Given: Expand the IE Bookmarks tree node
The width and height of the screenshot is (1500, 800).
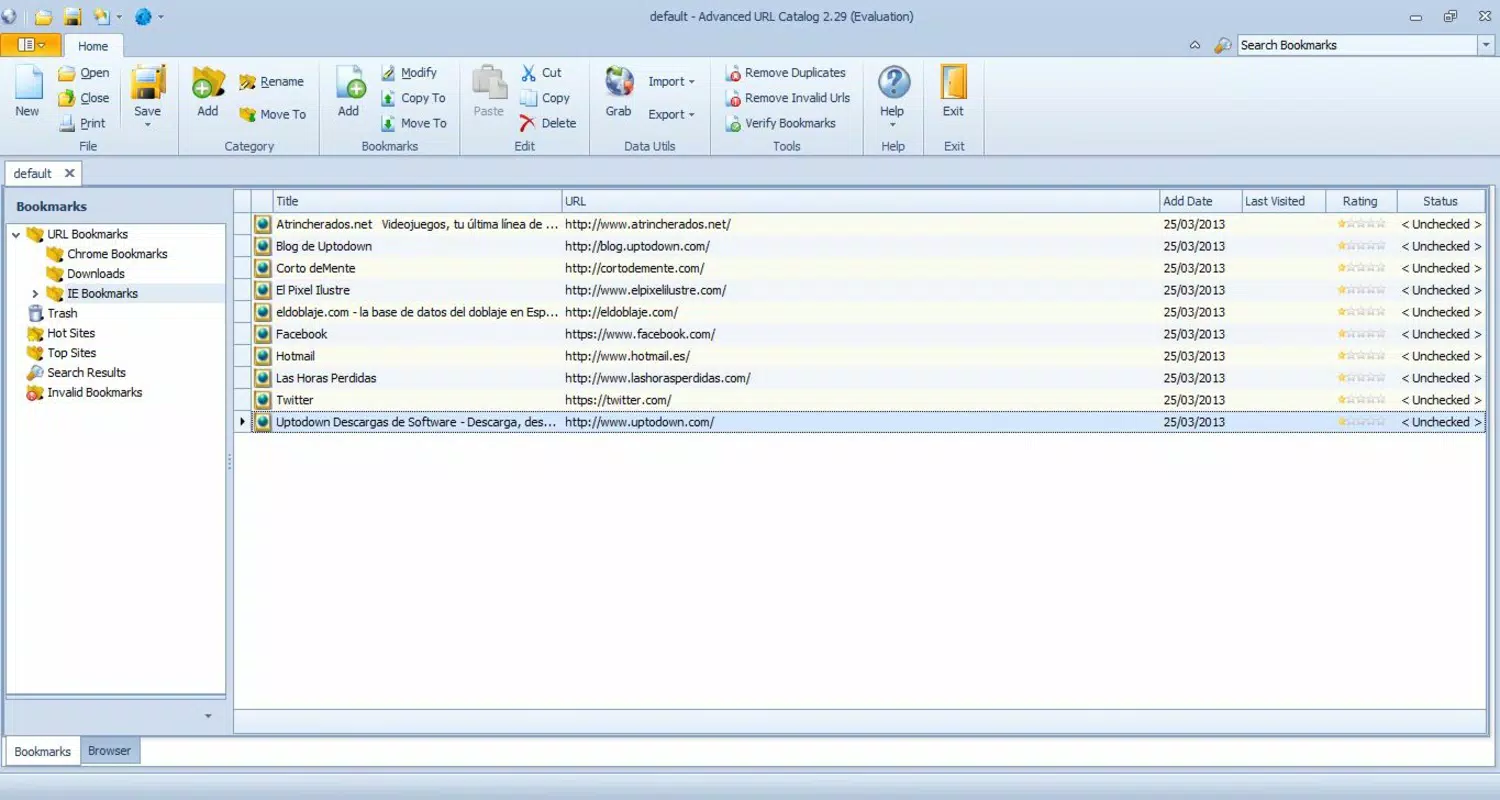Looking at the screenshot, I should tap(35, 294).
